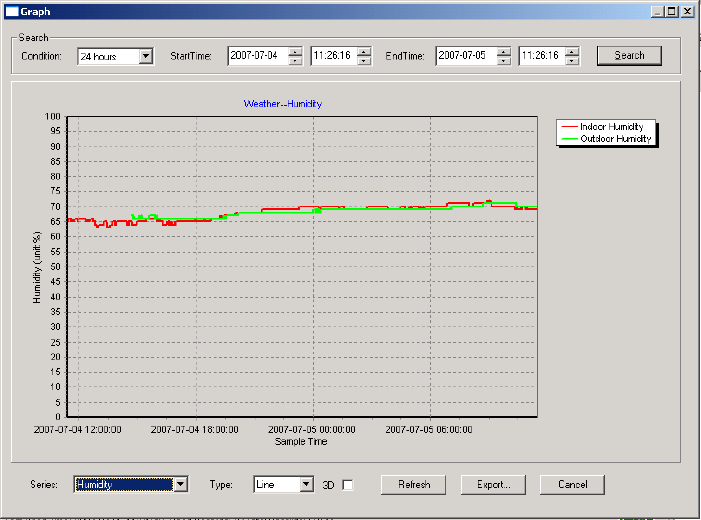Viewport: 701px width, 520px height.
Task: Click the x-axis label 2007-07-05 00:00:00
Action: tap(312, 430)
